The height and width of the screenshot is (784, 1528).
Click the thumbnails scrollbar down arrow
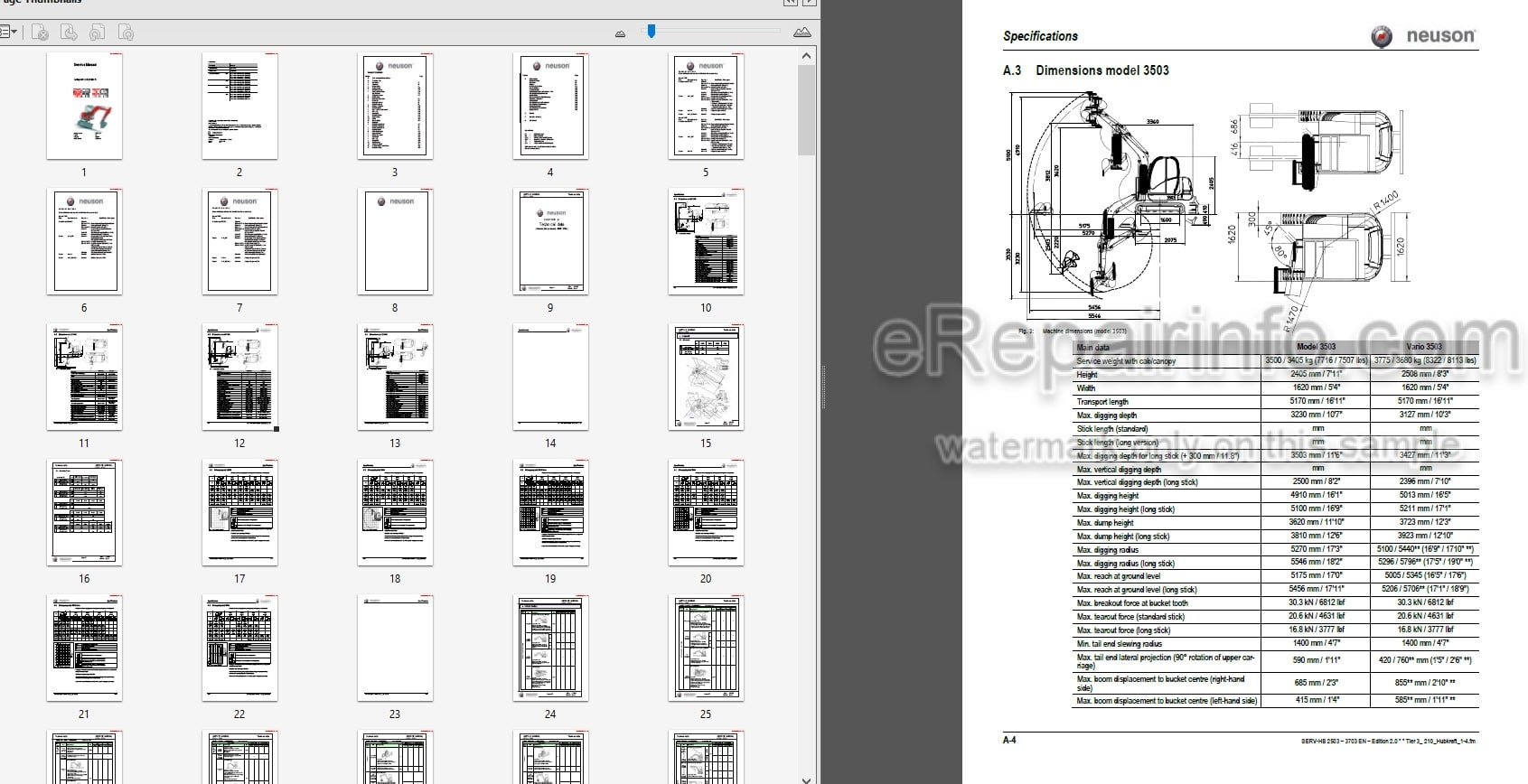pos(807,779)
